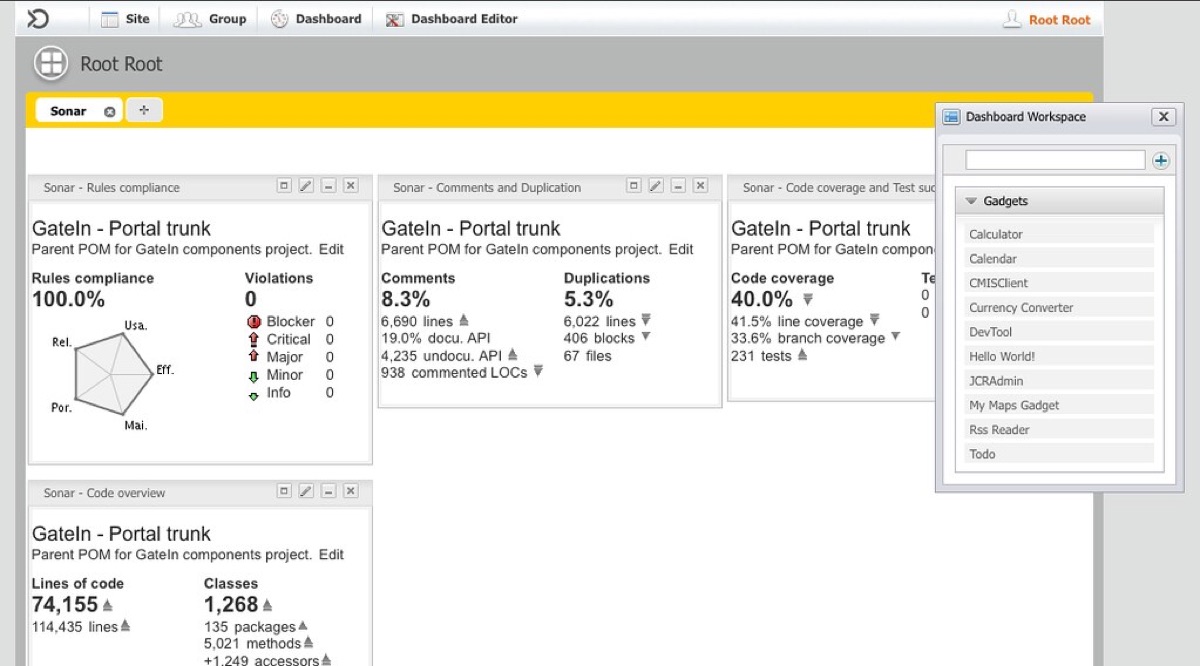Click the '6,690 lines' comments entry

click(417, 321)
